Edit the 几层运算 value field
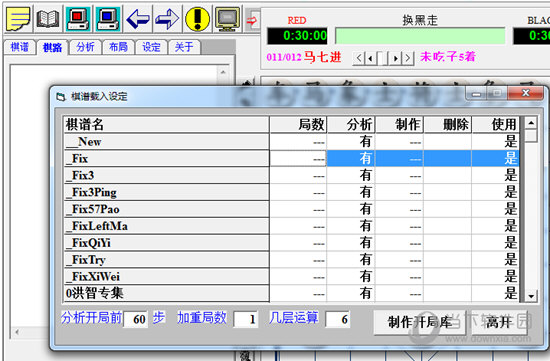The width and height of the screenshot is (550, 361). [338, 319]
